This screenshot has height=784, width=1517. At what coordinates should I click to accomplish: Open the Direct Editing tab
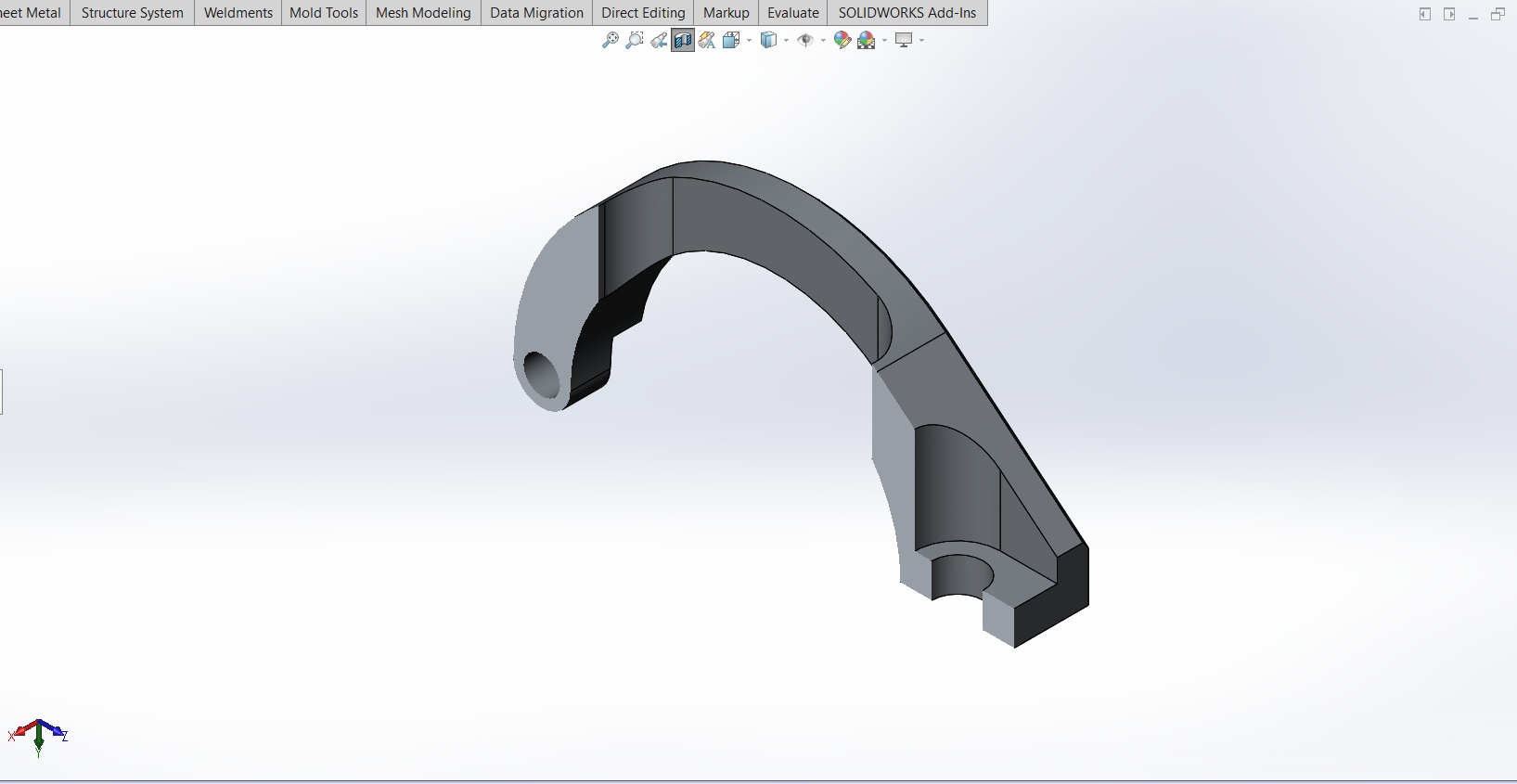(643, 13)
